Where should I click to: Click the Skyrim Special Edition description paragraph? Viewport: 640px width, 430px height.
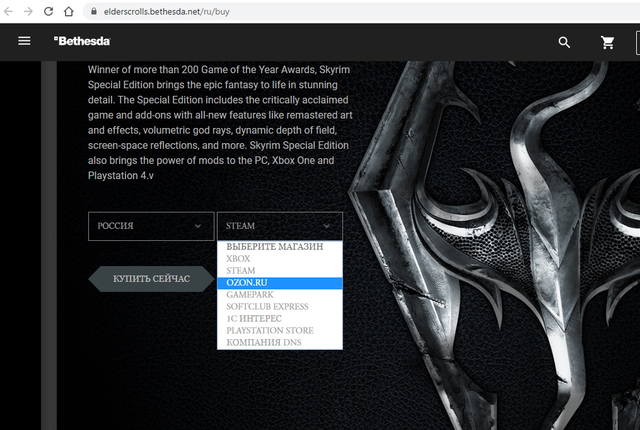(x=220, y=122)
